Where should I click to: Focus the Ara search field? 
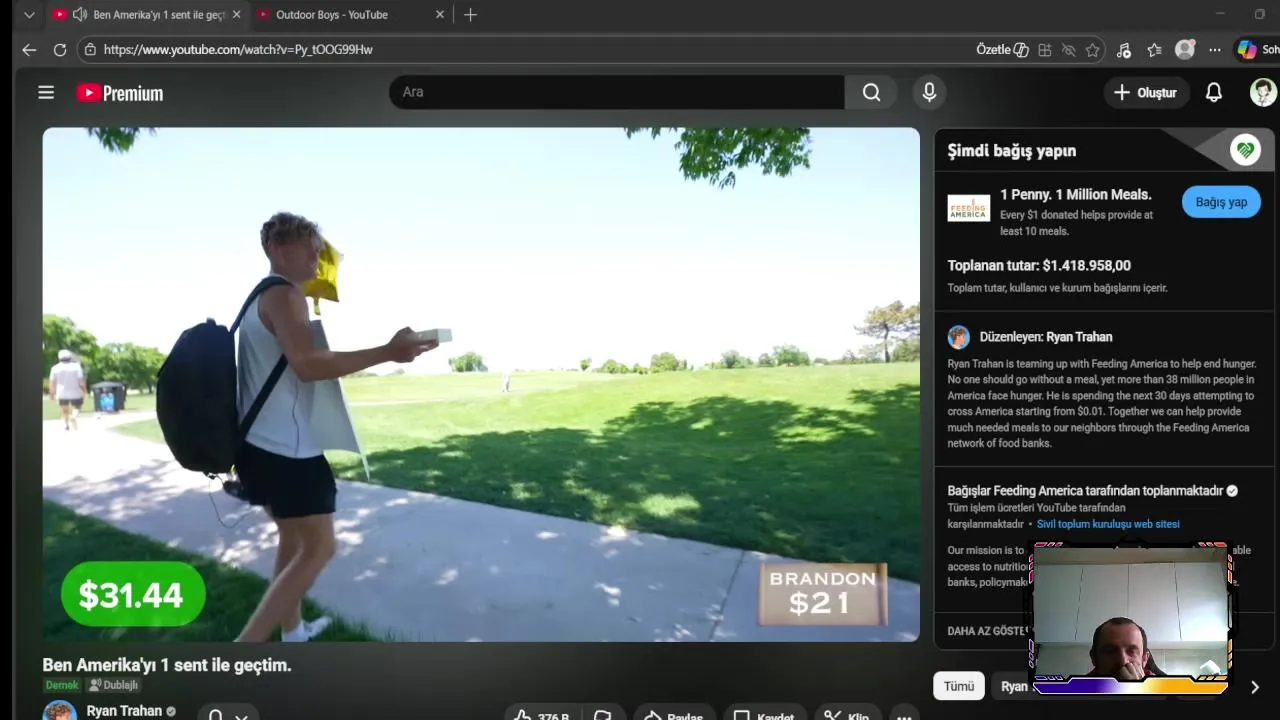(616, 92)
